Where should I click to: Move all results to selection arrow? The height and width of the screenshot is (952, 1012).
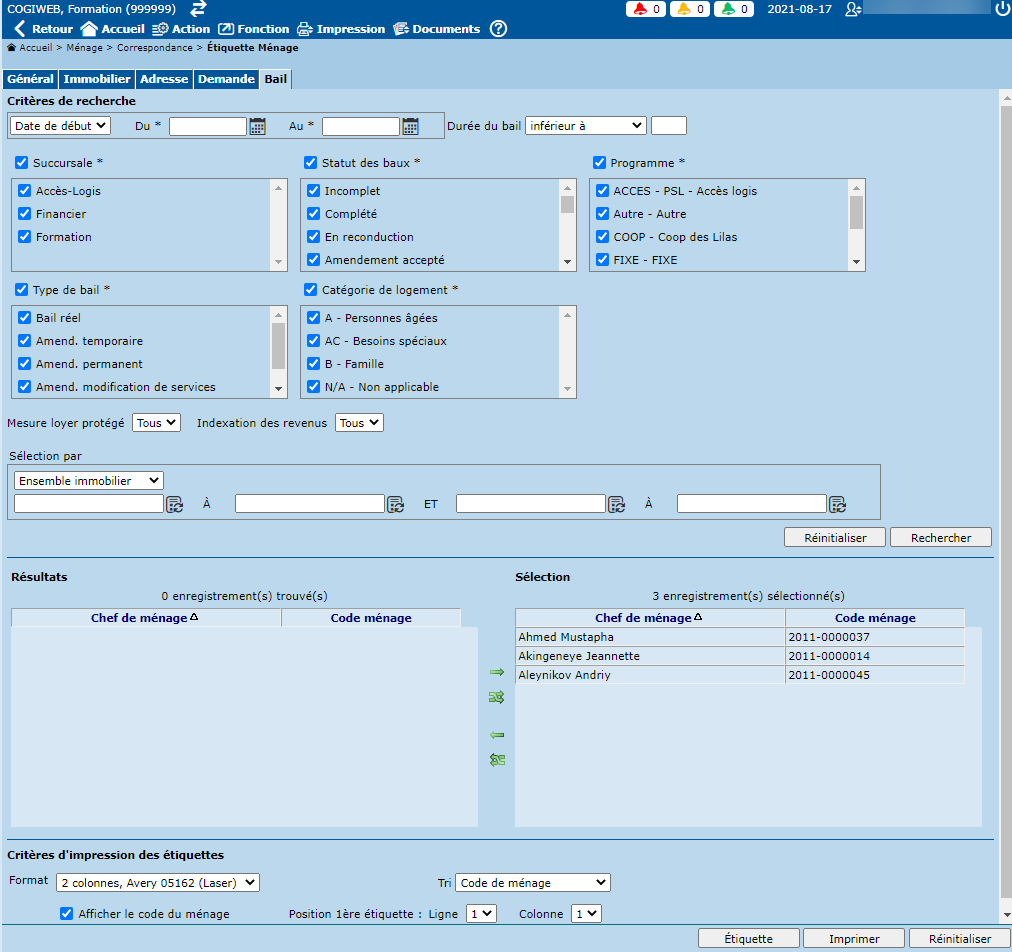(x=496, y=697)
